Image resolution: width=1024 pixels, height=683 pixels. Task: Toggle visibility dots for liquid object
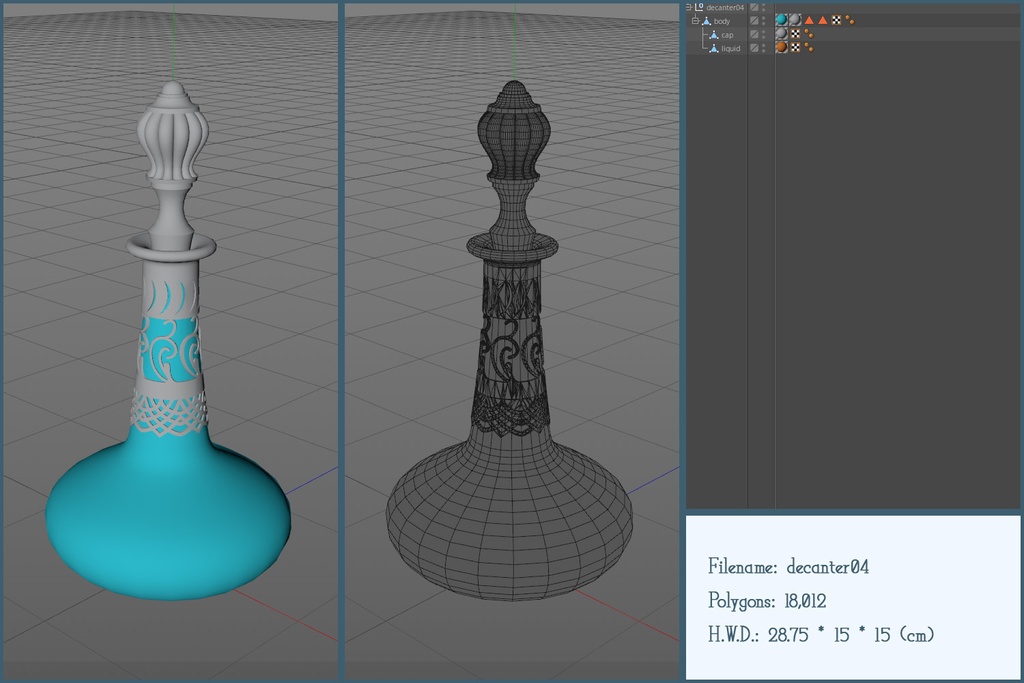(x=763, y=48)
